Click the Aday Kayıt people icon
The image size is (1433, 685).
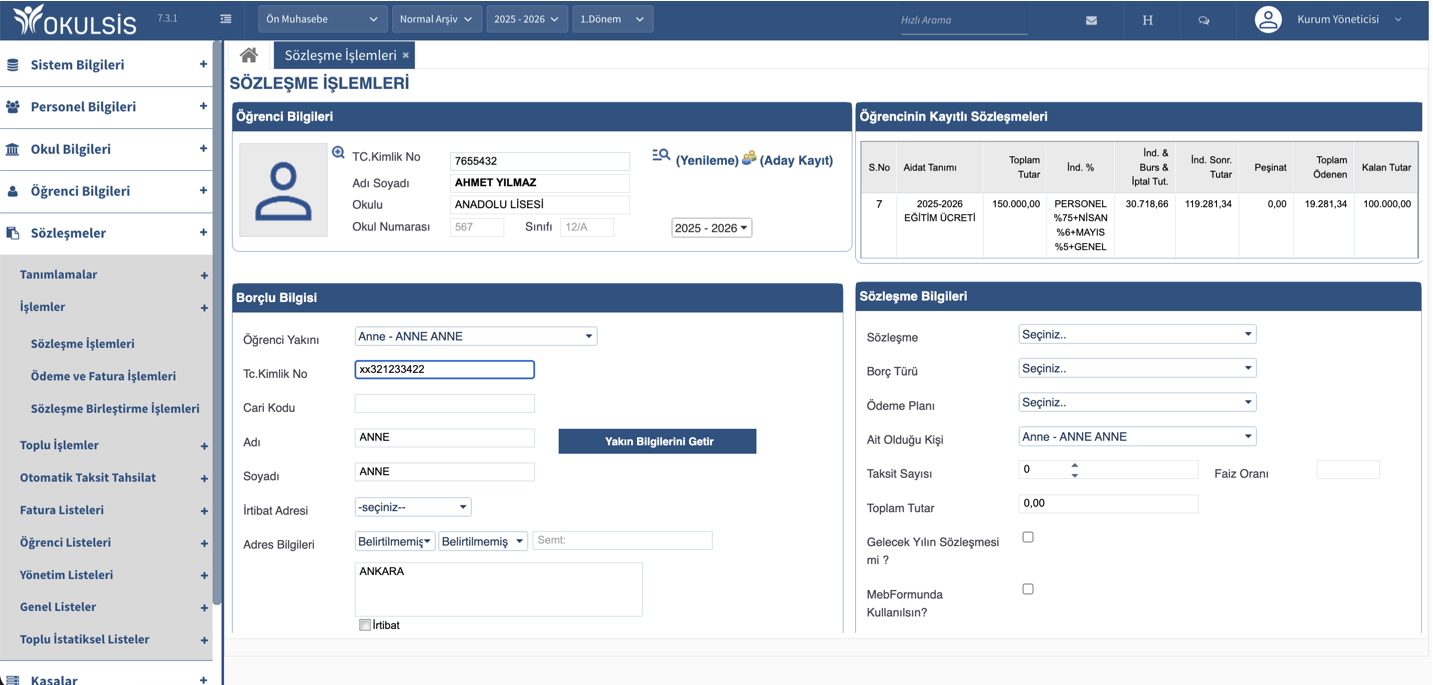coord(749,158)
